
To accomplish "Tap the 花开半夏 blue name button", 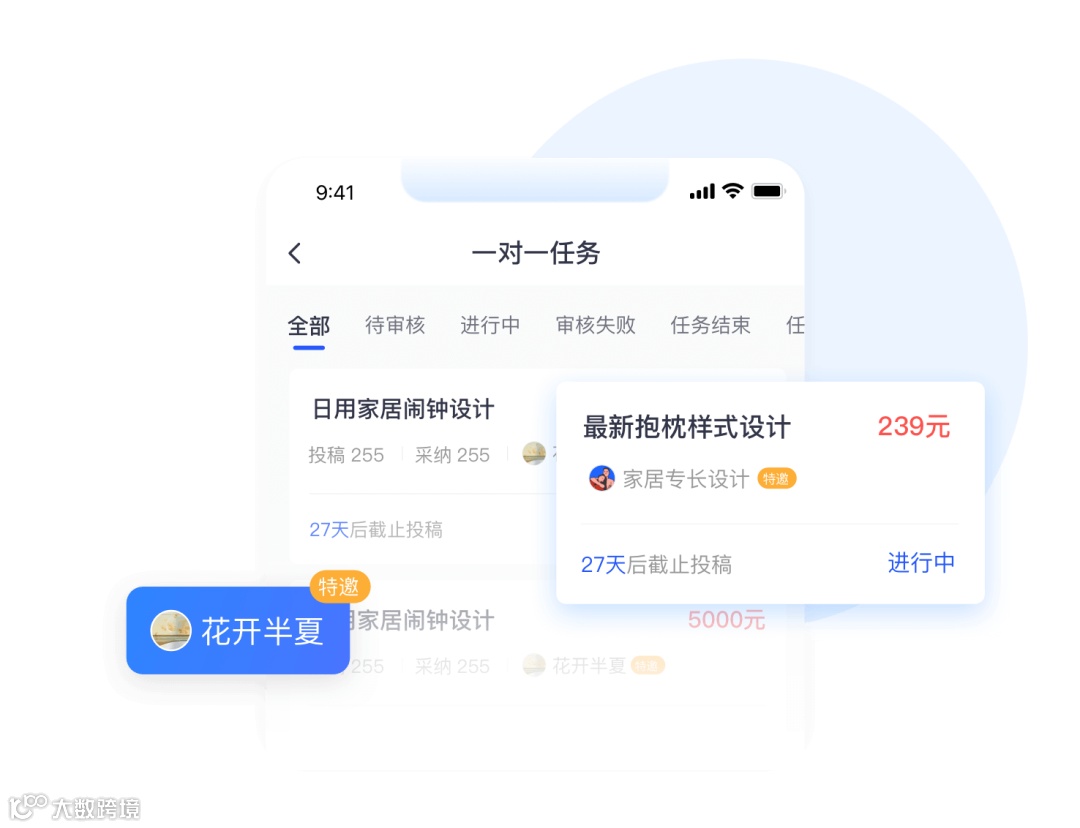I will click(x=238, y=630).
